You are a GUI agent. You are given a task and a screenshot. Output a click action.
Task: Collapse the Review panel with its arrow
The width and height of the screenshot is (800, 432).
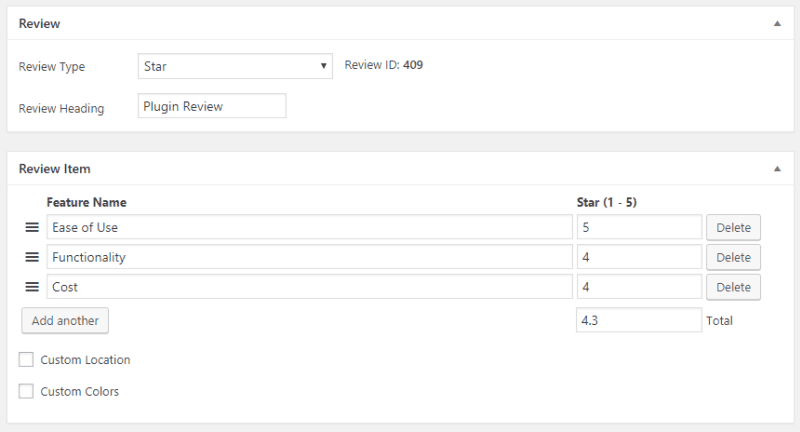point(777,23)
